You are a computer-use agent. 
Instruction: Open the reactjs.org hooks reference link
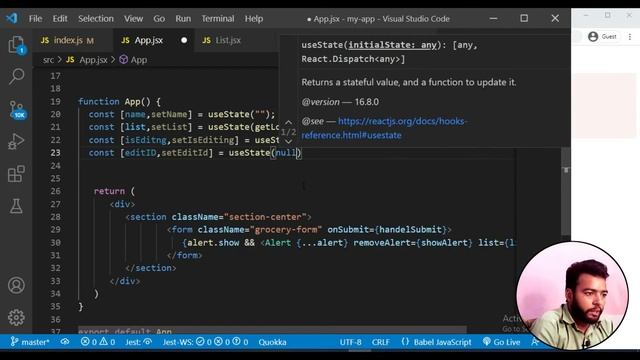pos(384,128)
